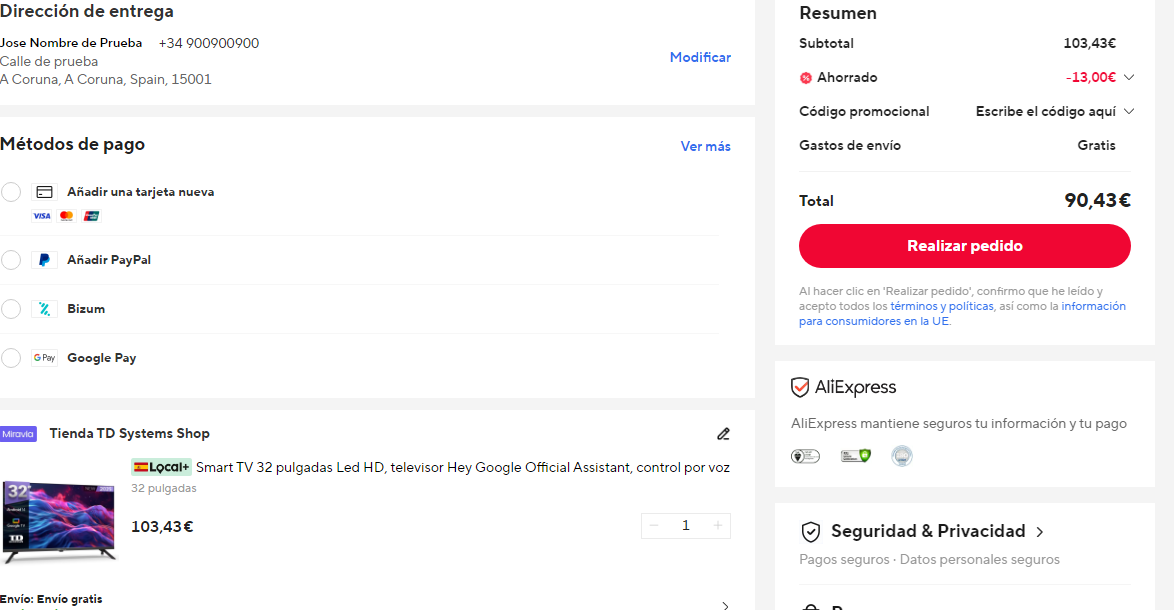
Task: Open 'términos y políticas' link
Action: coord(942,306)
